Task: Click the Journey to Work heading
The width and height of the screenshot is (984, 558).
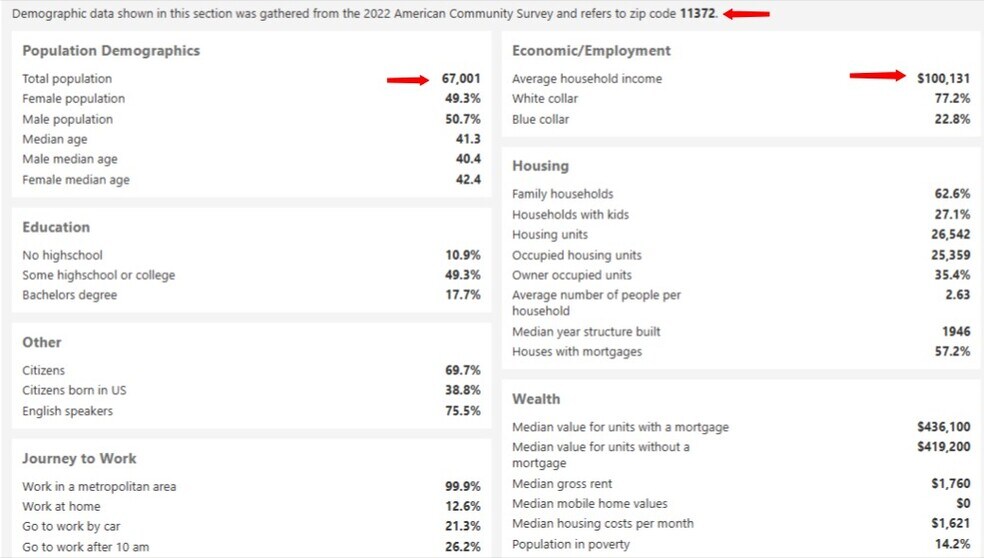Action: tap(79, 458)
